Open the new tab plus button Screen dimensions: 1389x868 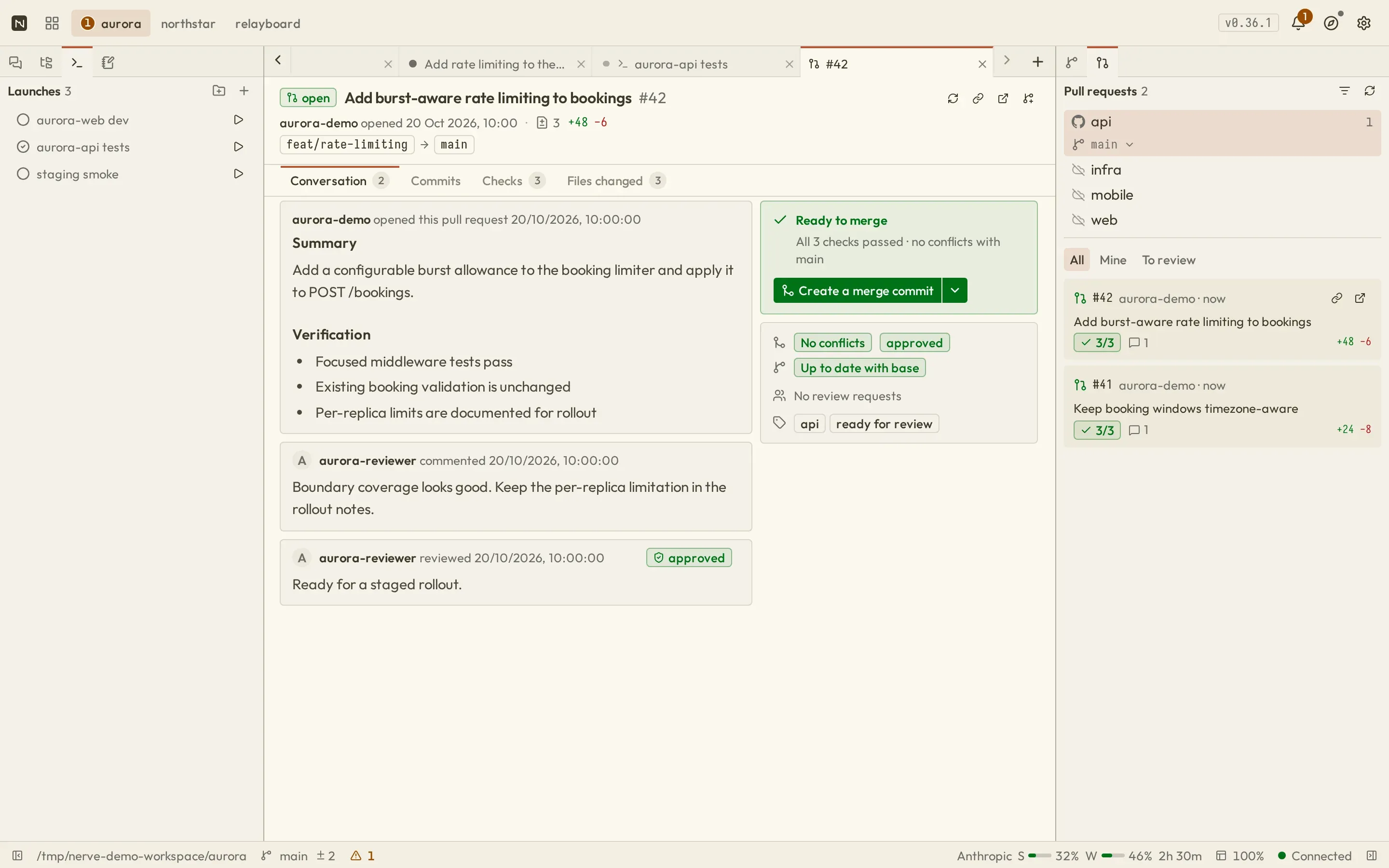tap(1038, 61)
